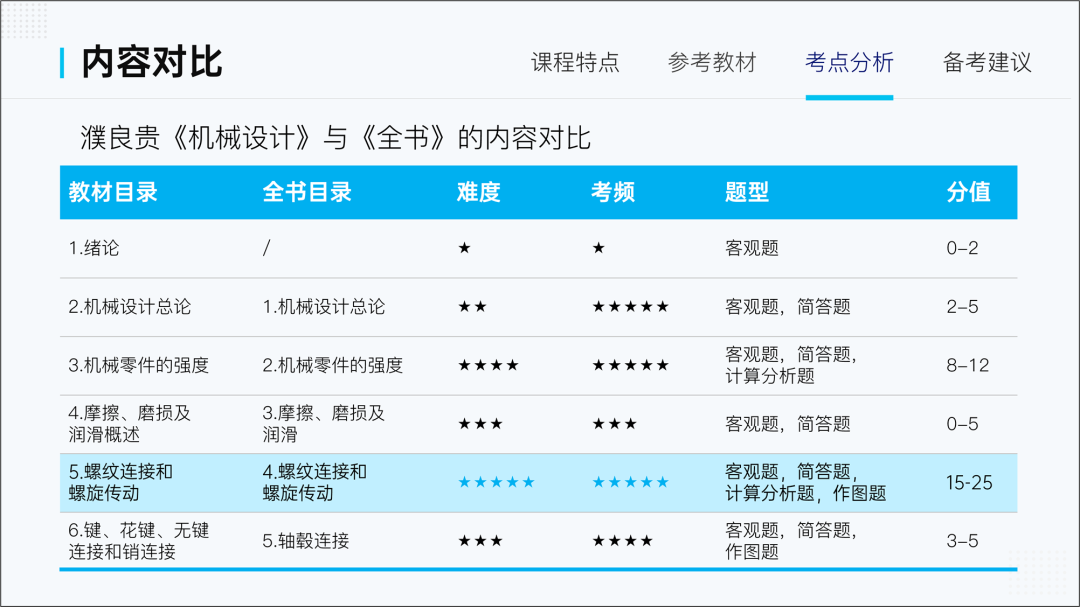1080x607 pixels.
Task: Select the 4.摩擦、磨损及润滑概述 cell
Action: 129,424
